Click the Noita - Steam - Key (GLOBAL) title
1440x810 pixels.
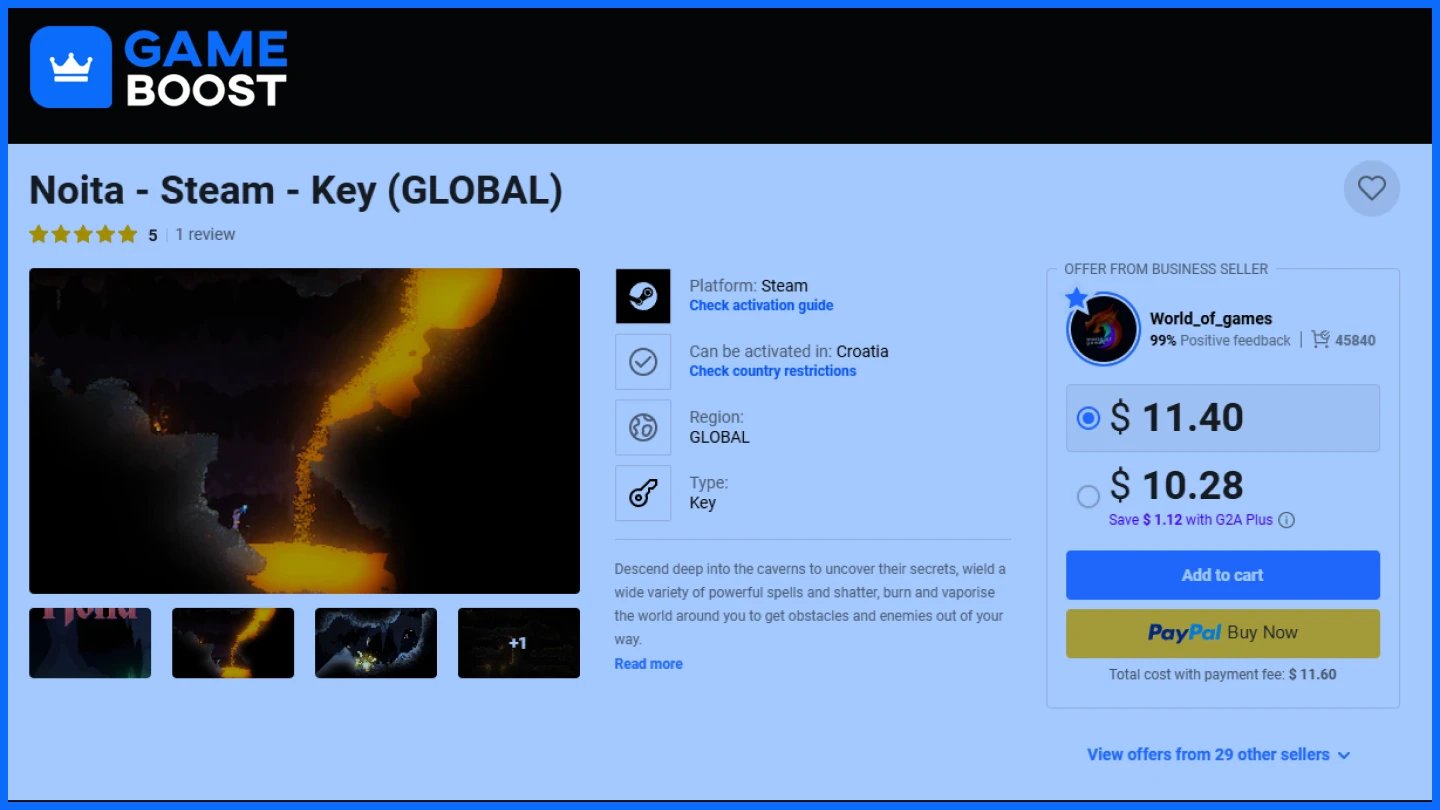point(296,190)
